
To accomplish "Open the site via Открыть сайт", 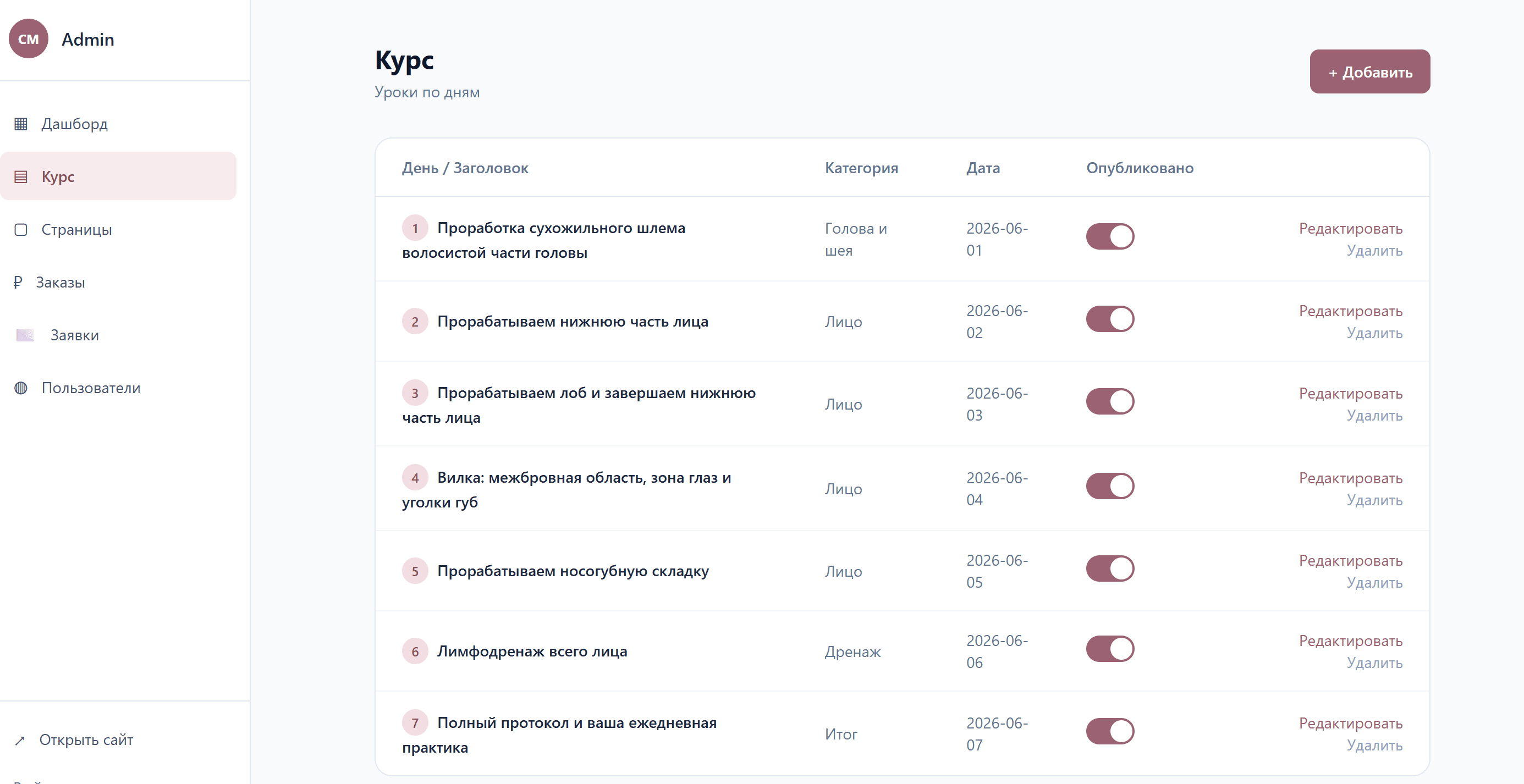I will pyautogui.click(x=86, y=740).
